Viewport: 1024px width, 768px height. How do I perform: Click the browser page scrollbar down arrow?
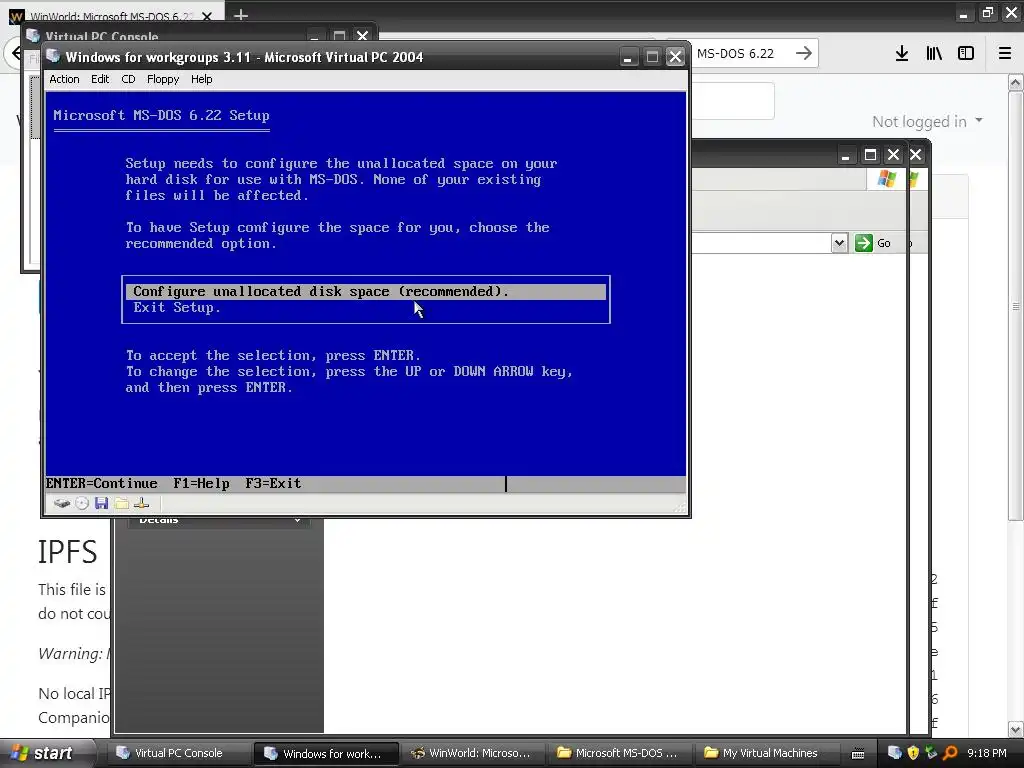[x=1016, y=729]
